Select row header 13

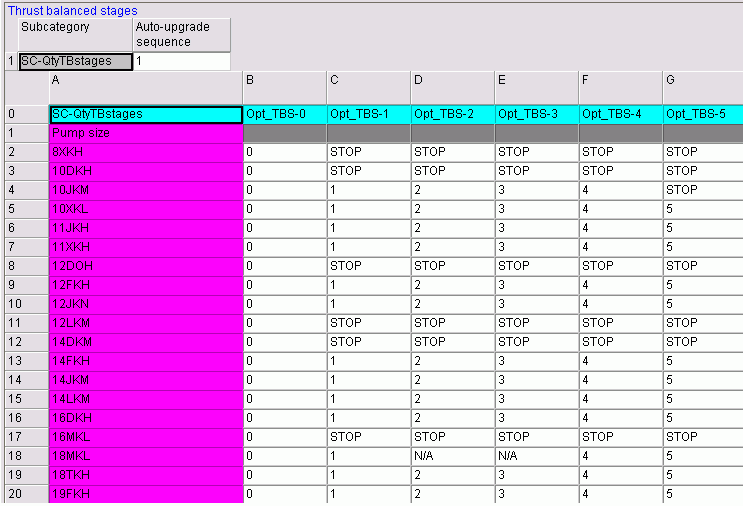click(27, 361)
